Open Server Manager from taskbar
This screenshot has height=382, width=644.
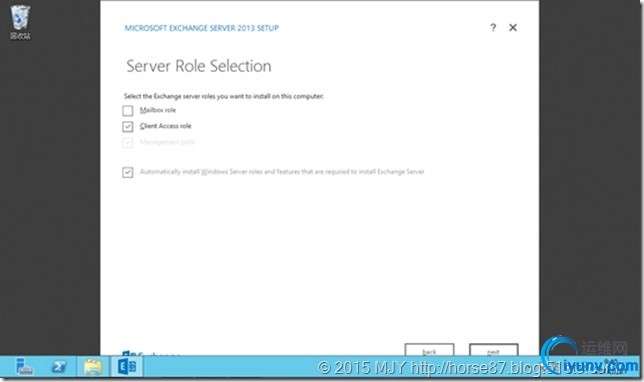pyautogui.click(x=24, y=366)
